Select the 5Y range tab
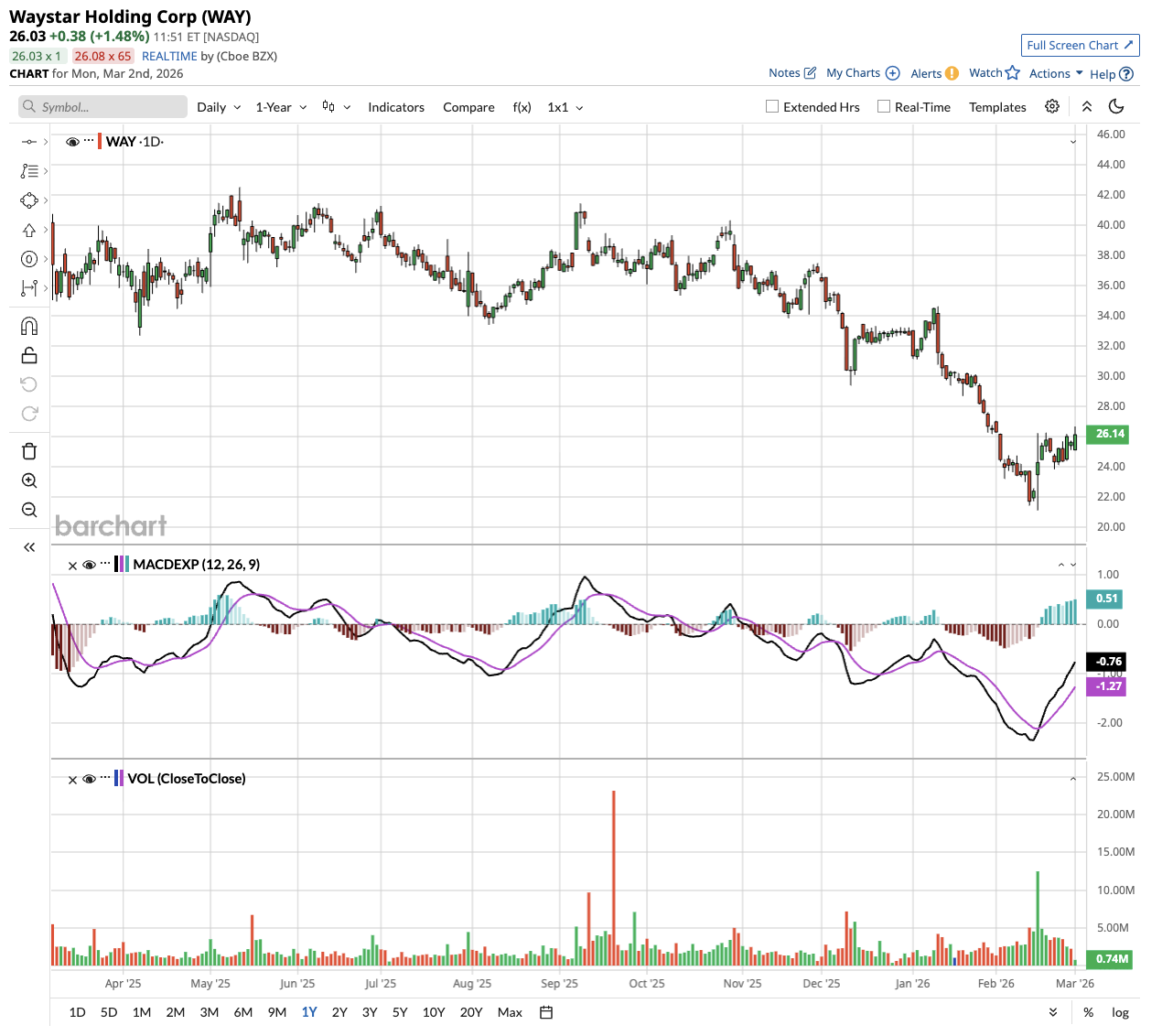1173x1036 pixels. click(400, 1012)
